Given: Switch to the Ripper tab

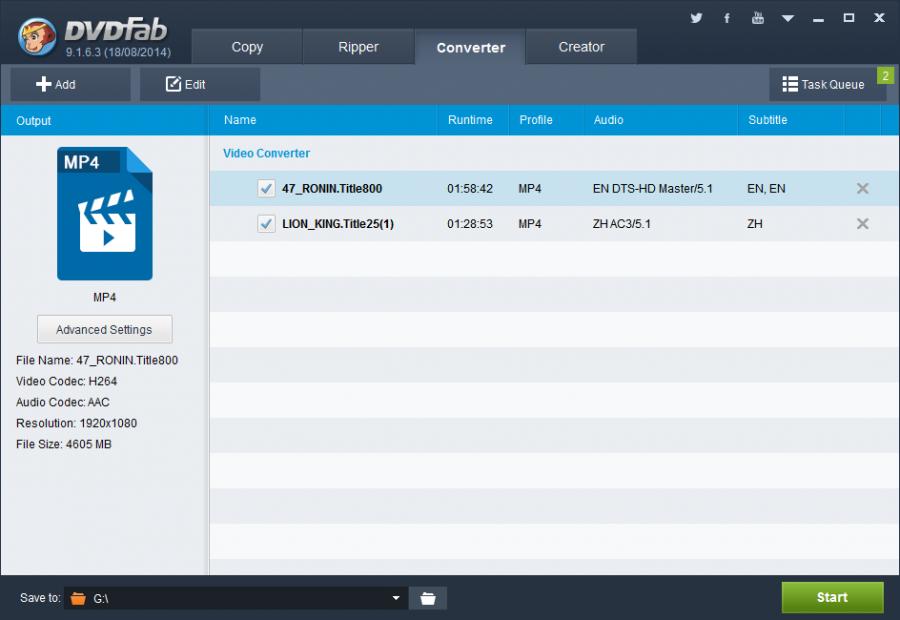Looking at the screenshot, I should tap(358, 47).
